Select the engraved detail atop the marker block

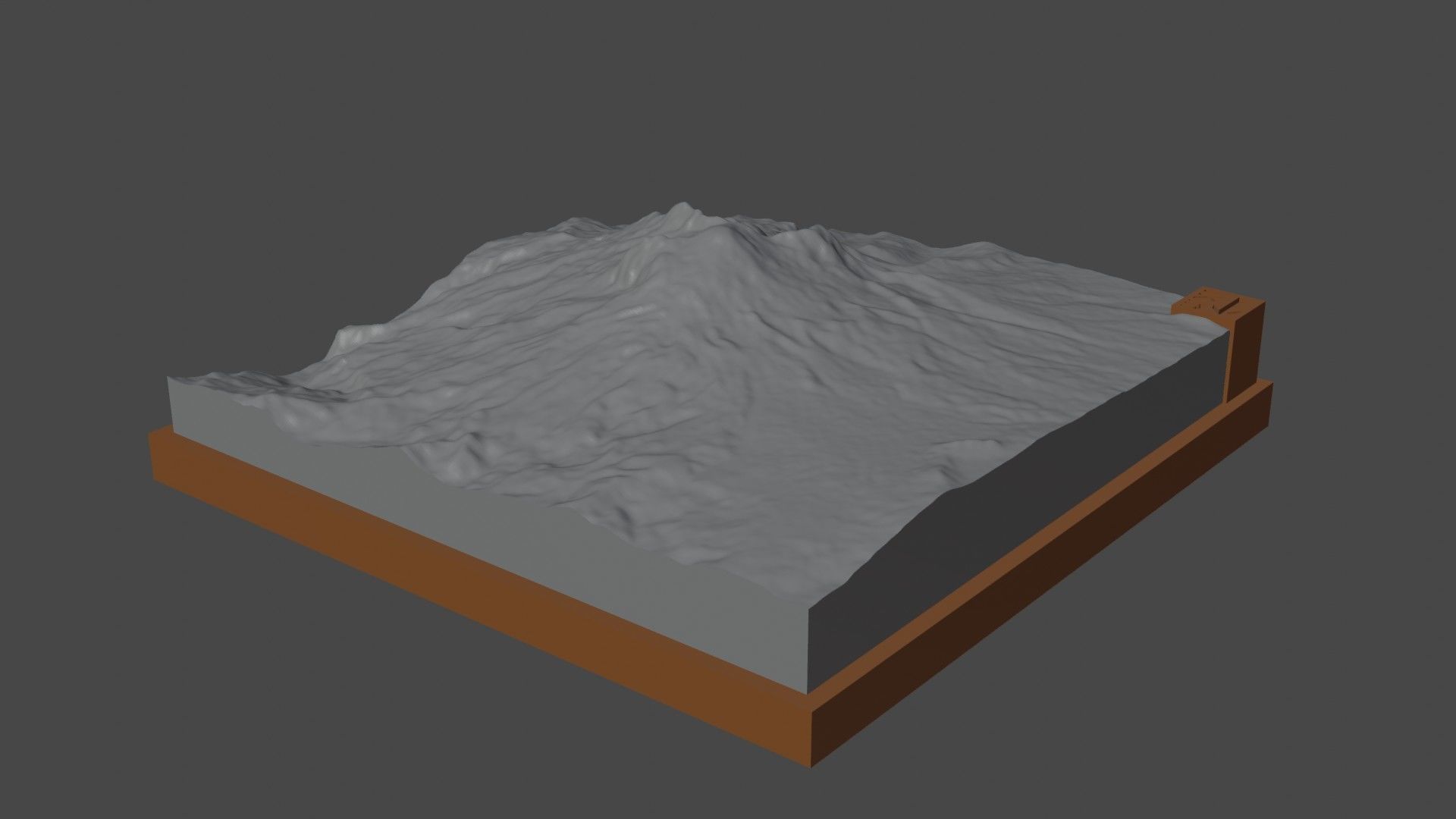pos(1202,300)
